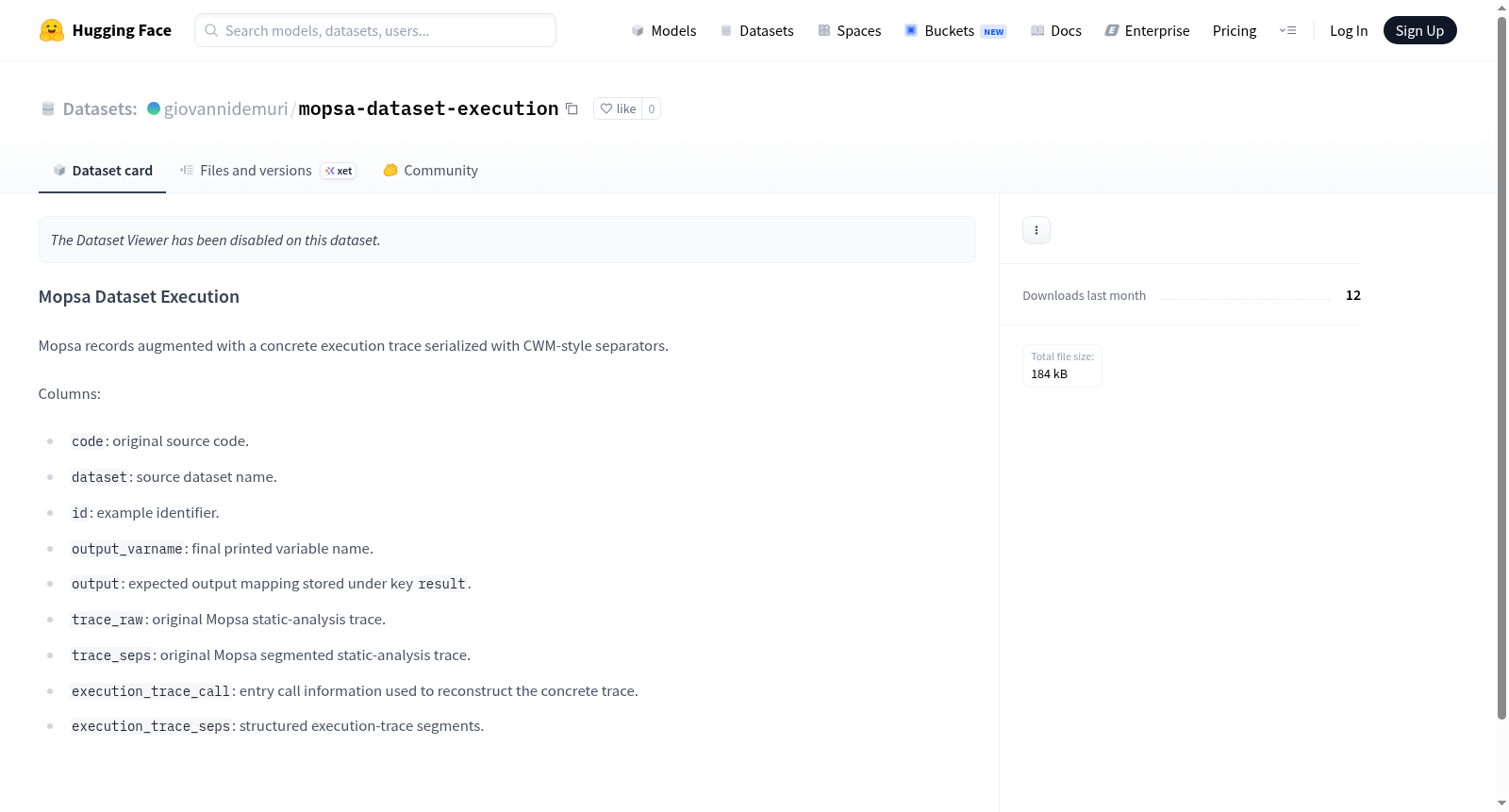Click the 'code' column name
Screen dimensions: 1509x812
[x=88, y=441]
